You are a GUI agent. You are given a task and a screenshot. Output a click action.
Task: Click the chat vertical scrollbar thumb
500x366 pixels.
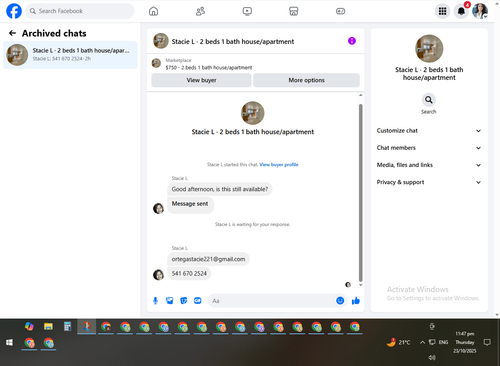pos(360,193)
